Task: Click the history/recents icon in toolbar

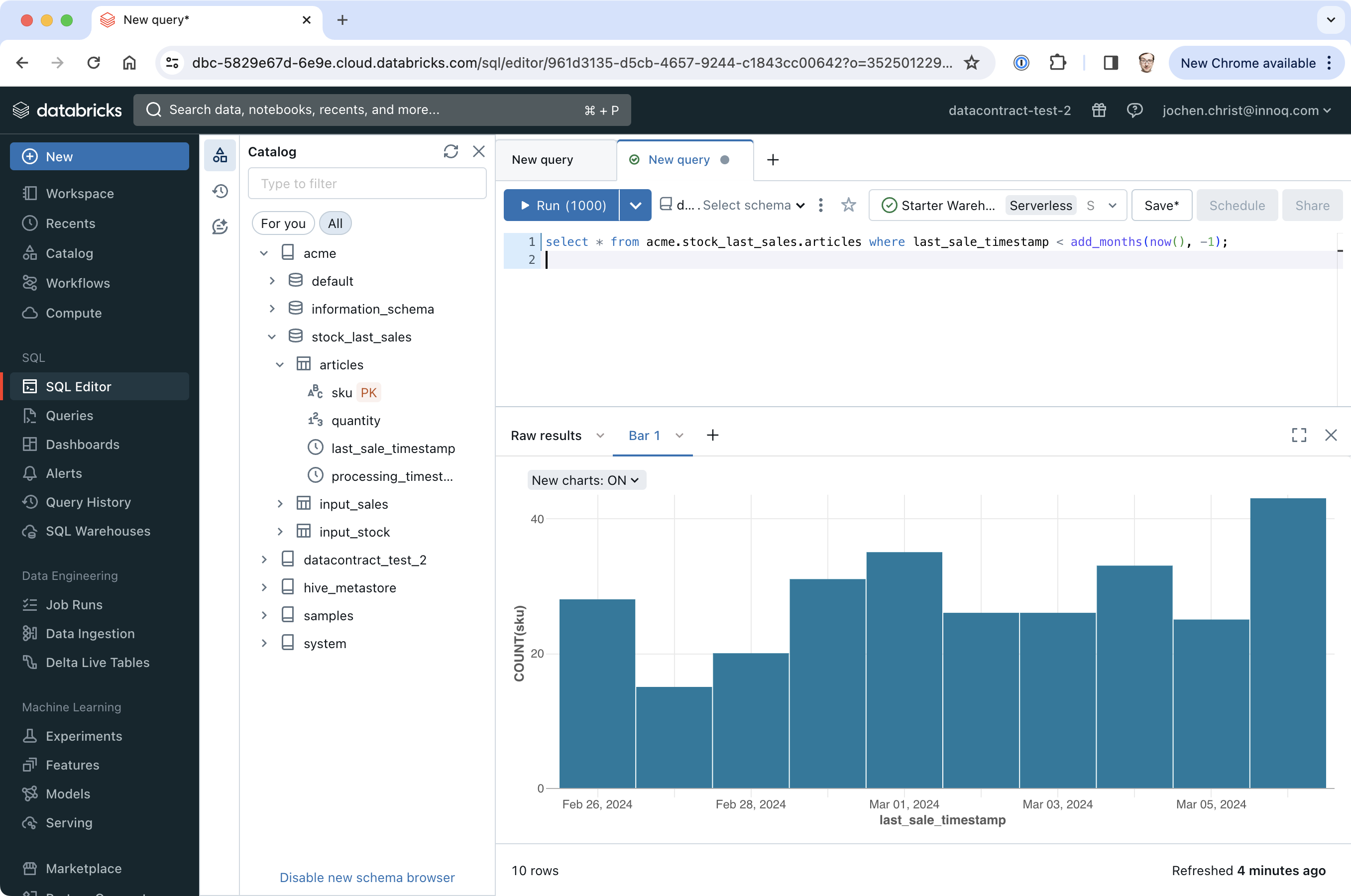Action: [x=219, y=192]
